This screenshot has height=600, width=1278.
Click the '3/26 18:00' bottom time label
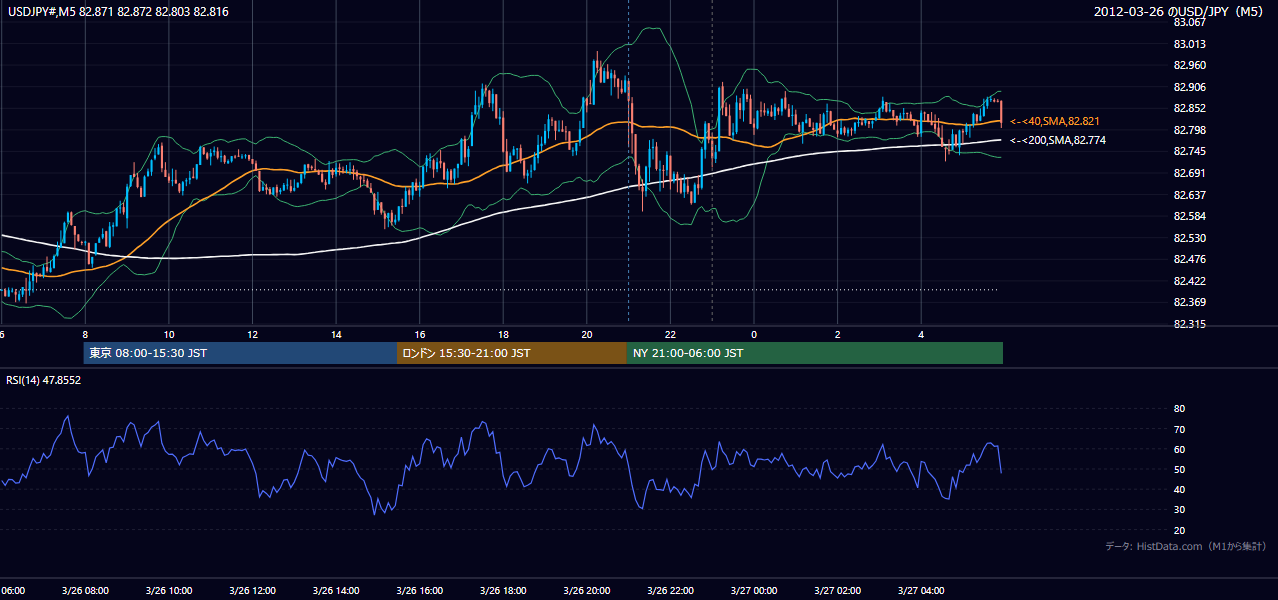pos(503,591)
